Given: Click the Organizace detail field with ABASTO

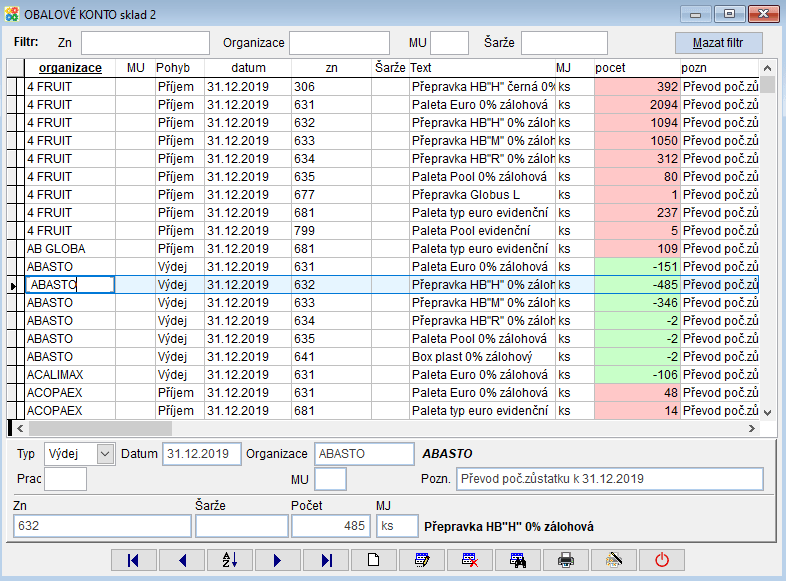Looking at the screenshot, I should (x=364, y=454).
